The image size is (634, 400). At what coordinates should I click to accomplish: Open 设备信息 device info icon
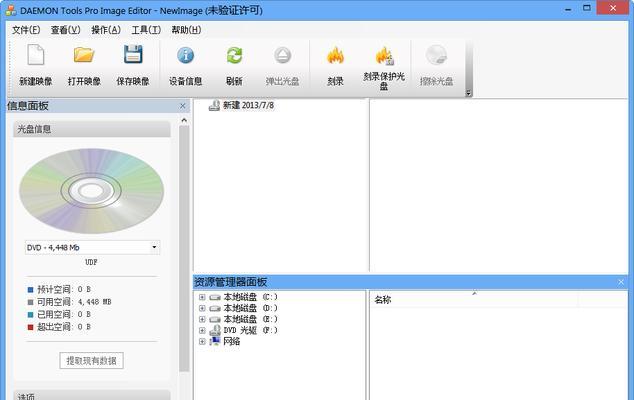[x=186, y=55]
